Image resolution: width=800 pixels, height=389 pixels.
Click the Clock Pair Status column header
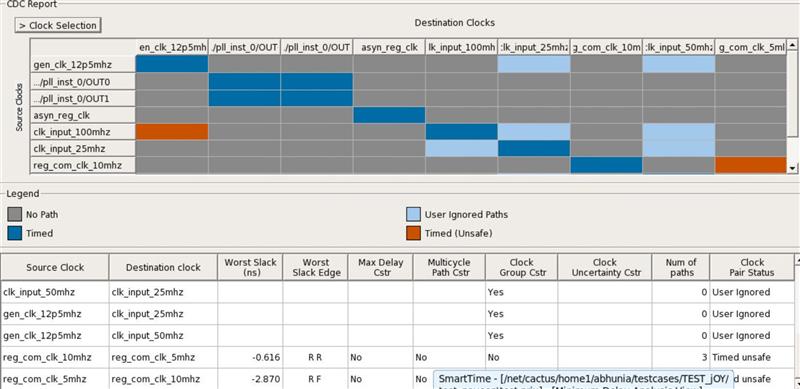tap(752, 268)
